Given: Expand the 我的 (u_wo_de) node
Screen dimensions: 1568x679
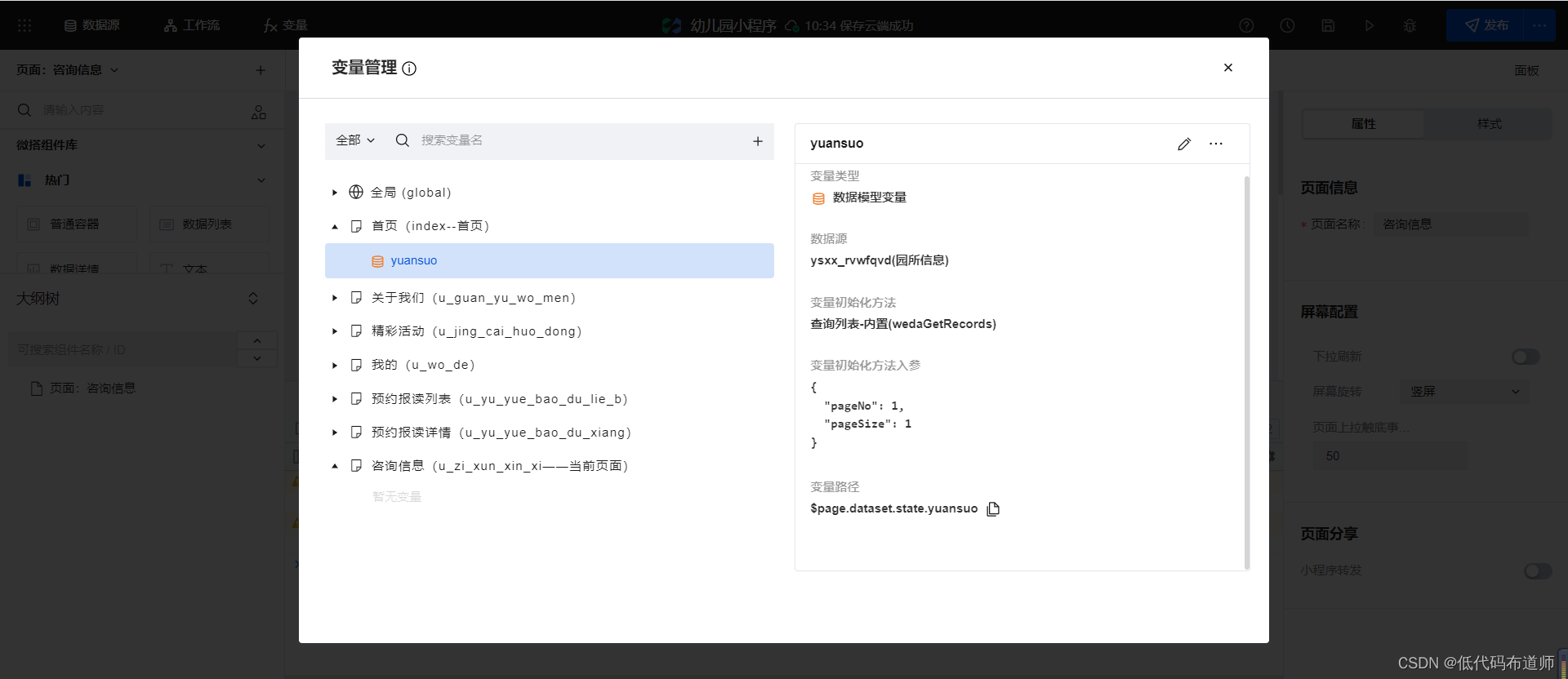Looking at the screenshot, I should [335, 365].
